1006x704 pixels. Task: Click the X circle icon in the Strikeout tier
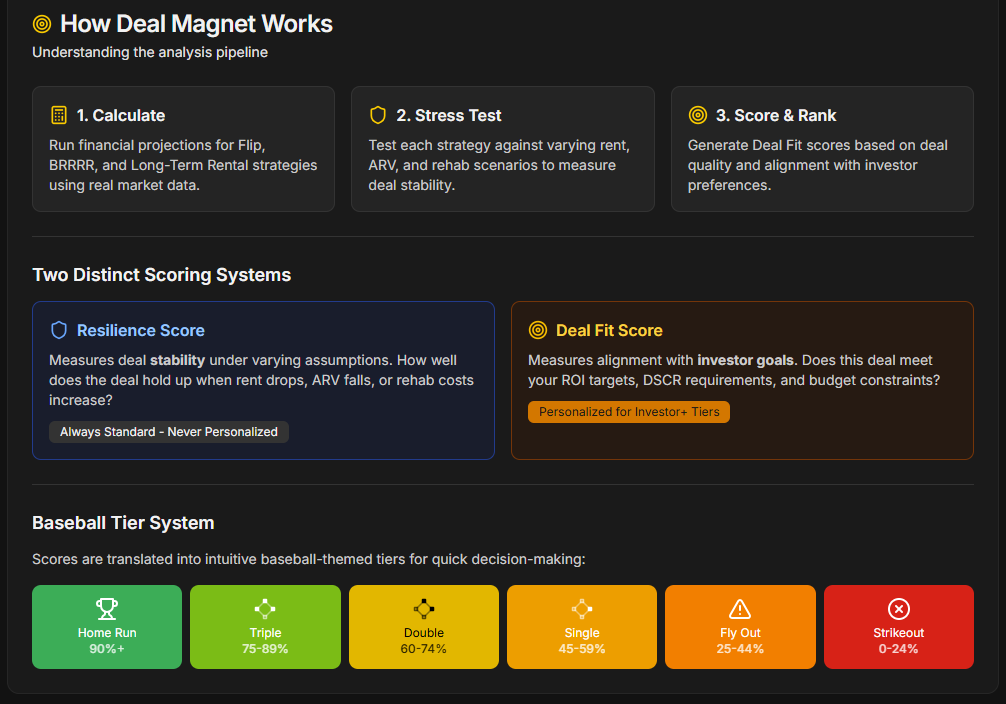898,608
